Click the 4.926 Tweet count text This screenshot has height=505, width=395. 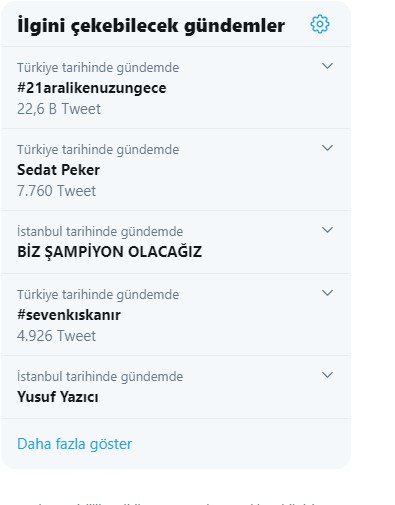point(56,336)
